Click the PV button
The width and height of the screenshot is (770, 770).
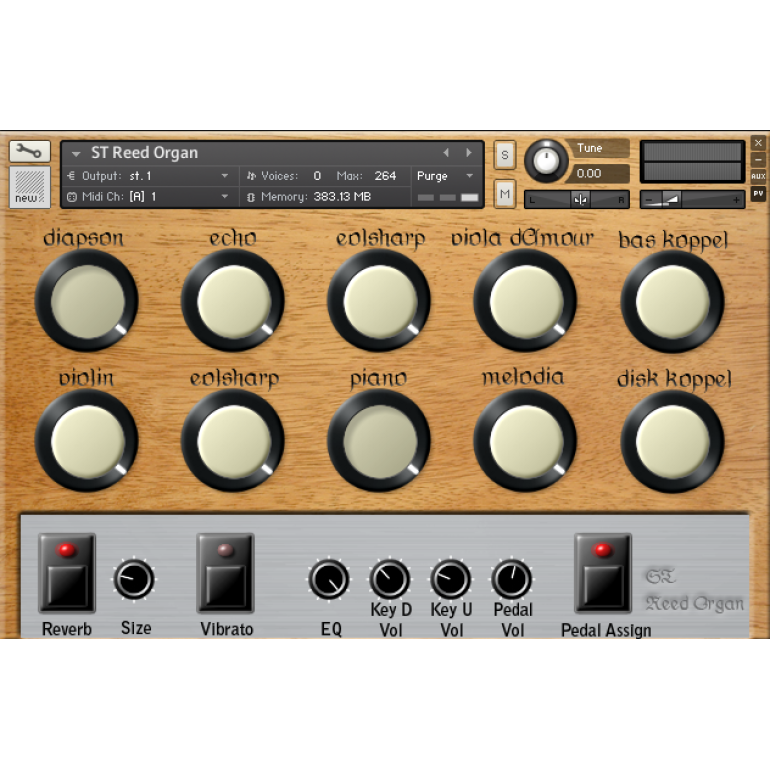click(758, 193)
